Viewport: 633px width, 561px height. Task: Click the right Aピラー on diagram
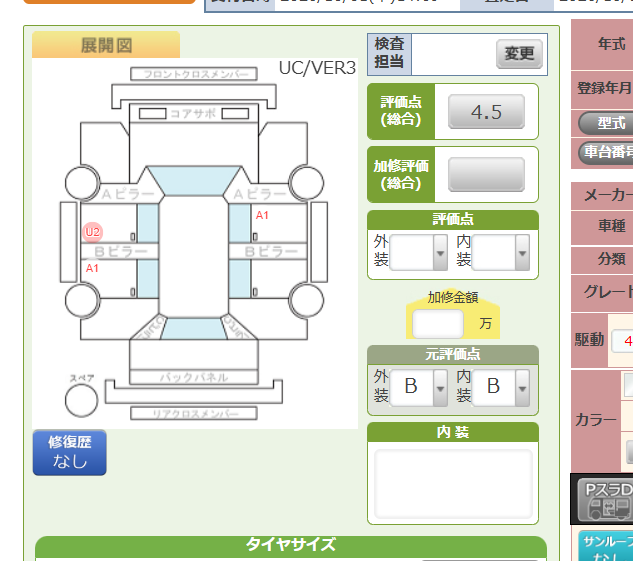[x=260, y=195]
